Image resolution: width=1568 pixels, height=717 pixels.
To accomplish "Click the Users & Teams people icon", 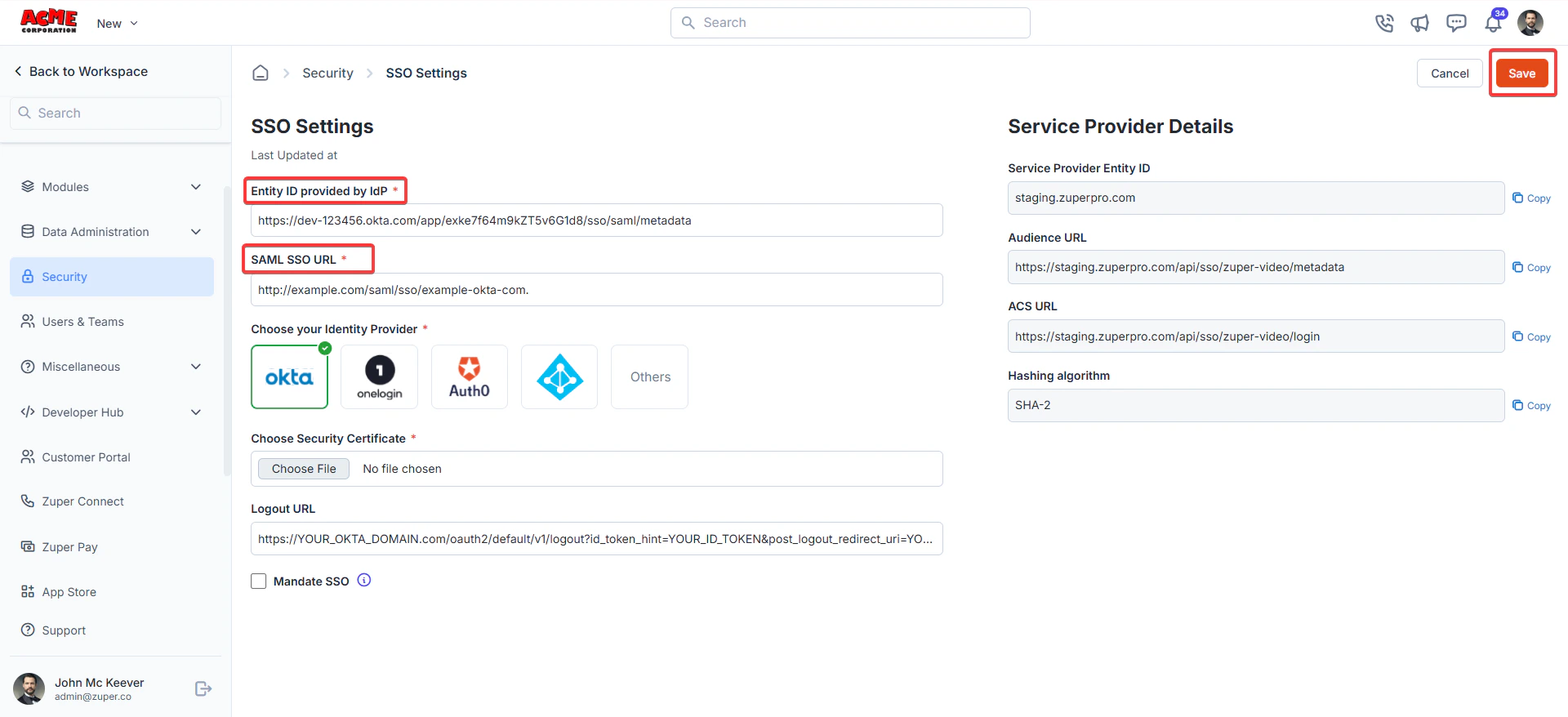I will tap(28, 321).
